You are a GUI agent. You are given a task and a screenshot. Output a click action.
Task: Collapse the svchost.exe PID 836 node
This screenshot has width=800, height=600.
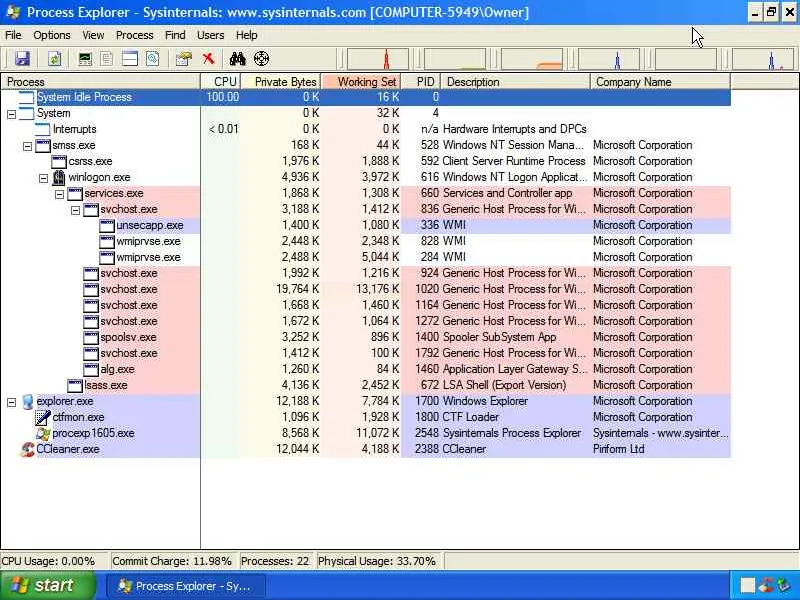point(76,210)
